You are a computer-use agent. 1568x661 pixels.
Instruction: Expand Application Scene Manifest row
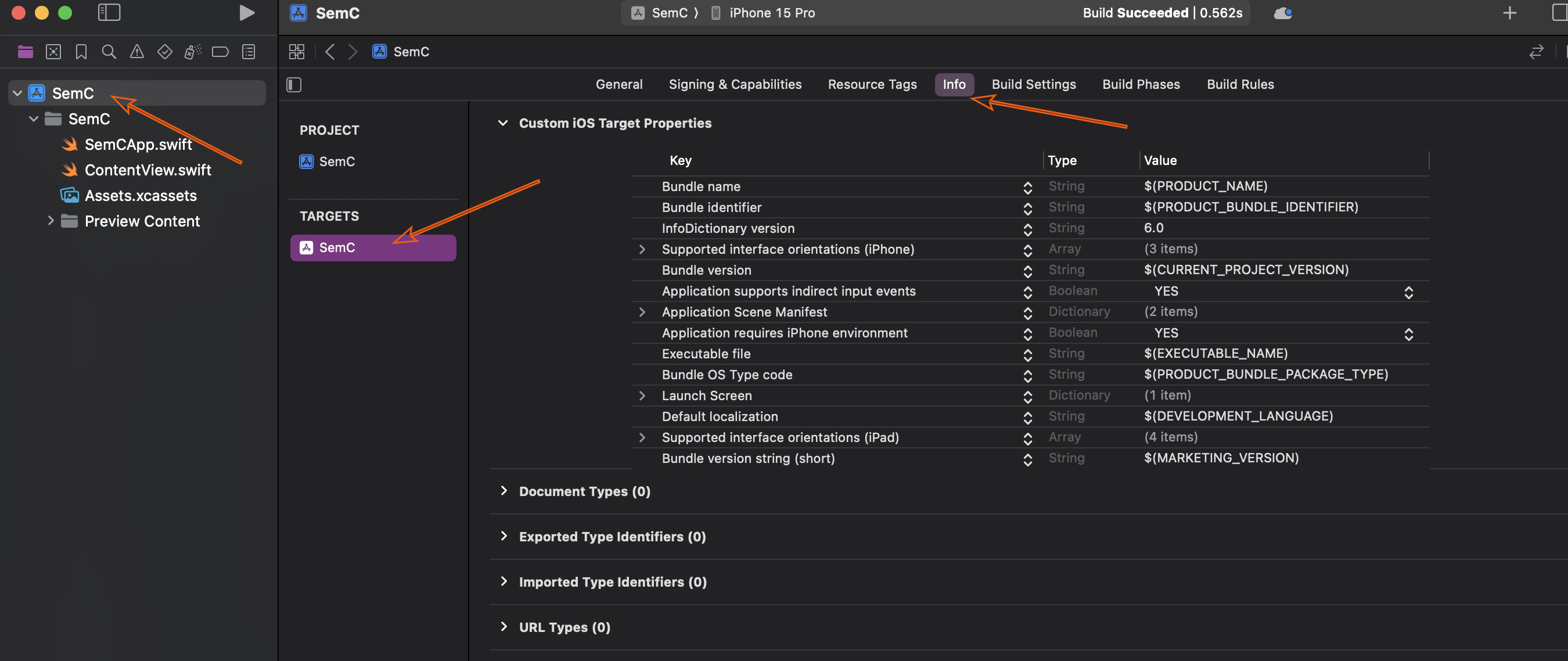click(x=642, y=312)
